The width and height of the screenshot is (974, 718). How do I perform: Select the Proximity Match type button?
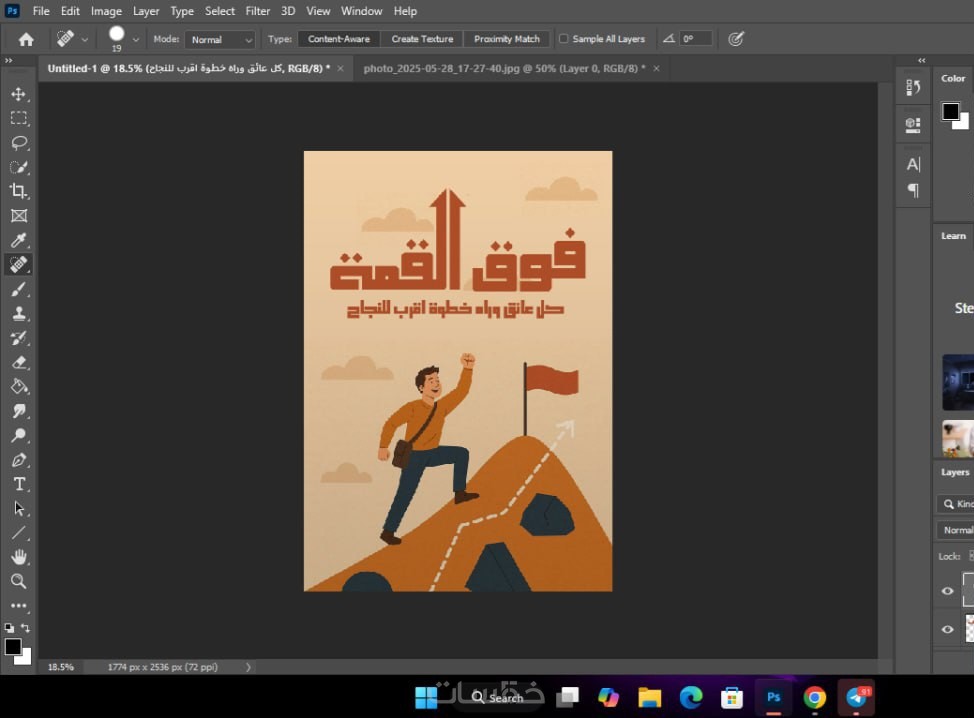[x=507, y=39]
